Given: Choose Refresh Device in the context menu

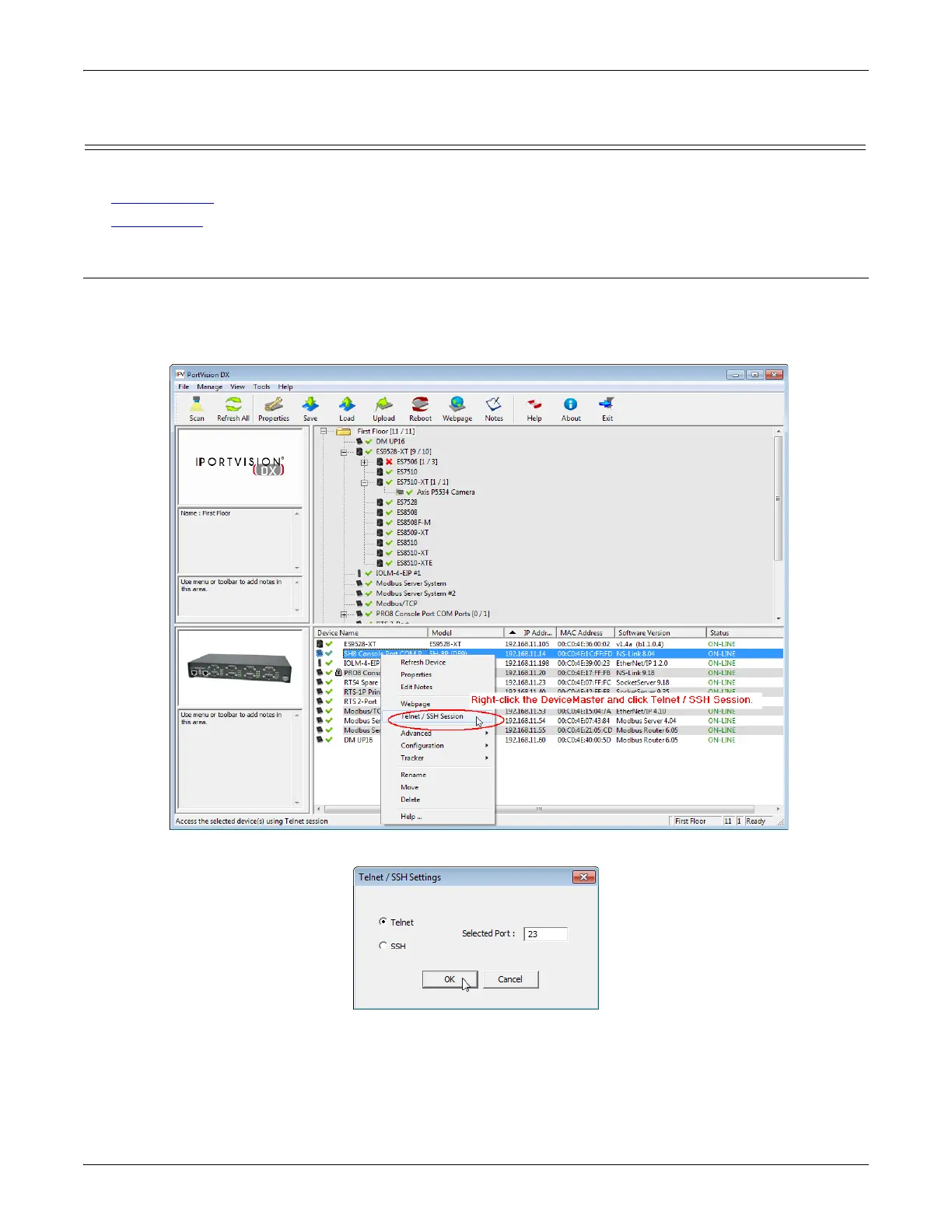Looking at the screenshot, I should click(x=439, y=663).
